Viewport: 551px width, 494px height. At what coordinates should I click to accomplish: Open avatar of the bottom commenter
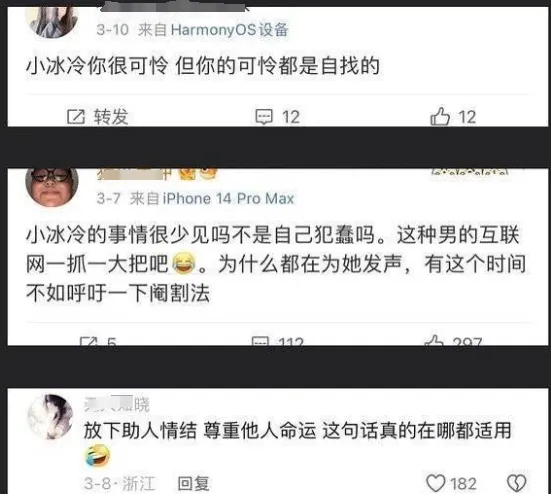click(x=51, y=417)
